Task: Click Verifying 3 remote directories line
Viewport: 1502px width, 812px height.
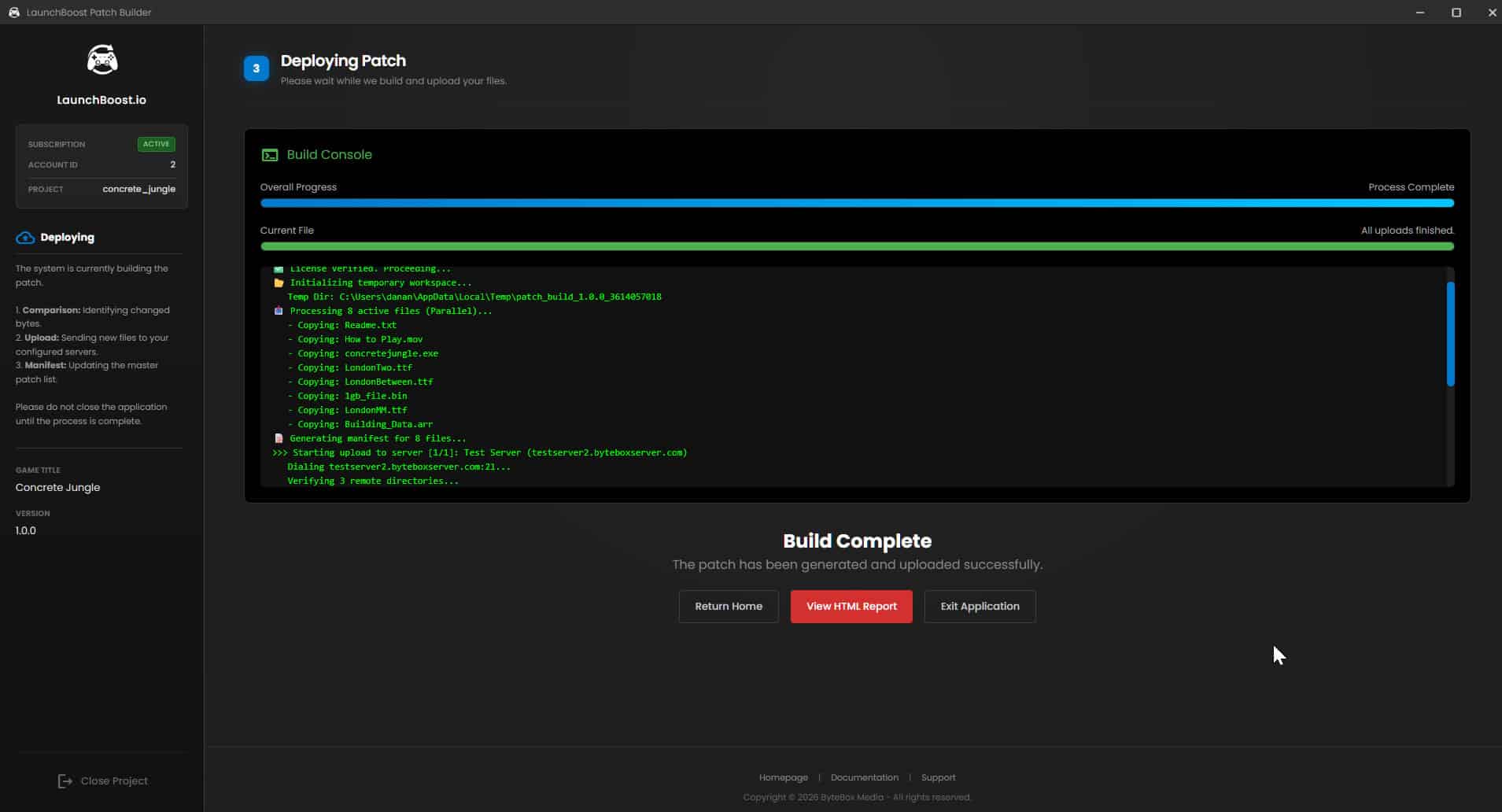Action: pos(373,481)
